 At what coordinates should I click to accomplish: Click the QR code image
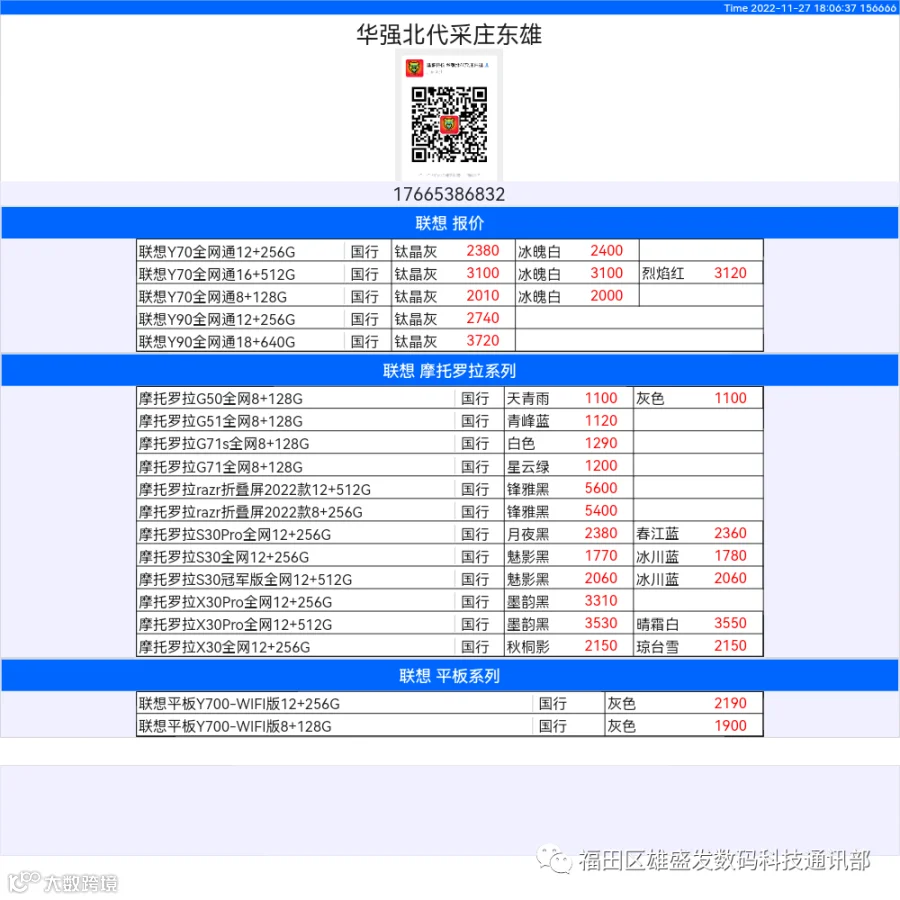449,125
